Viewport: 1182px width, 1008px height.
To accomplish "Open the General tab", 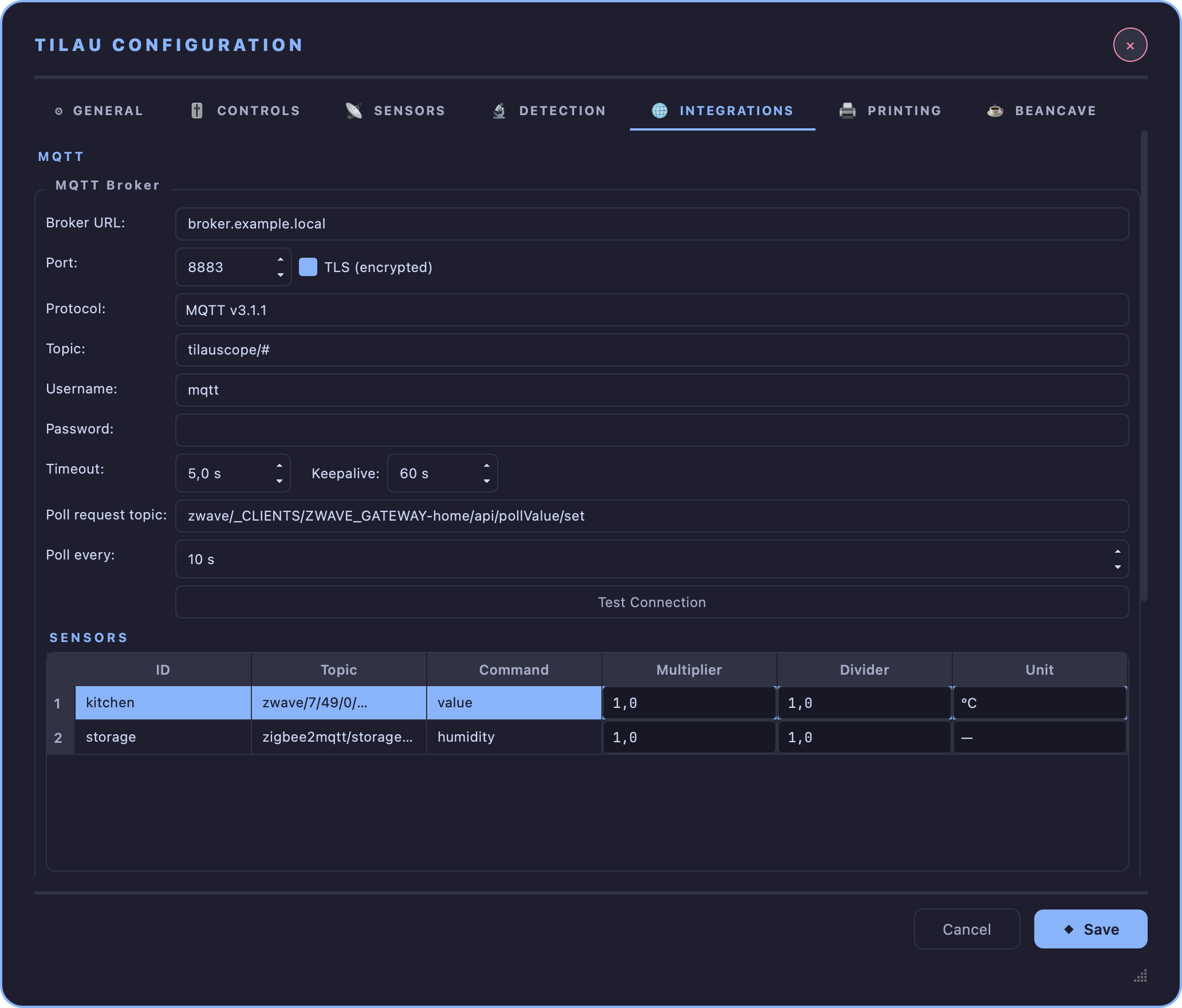I will click(x=98, y=111).
